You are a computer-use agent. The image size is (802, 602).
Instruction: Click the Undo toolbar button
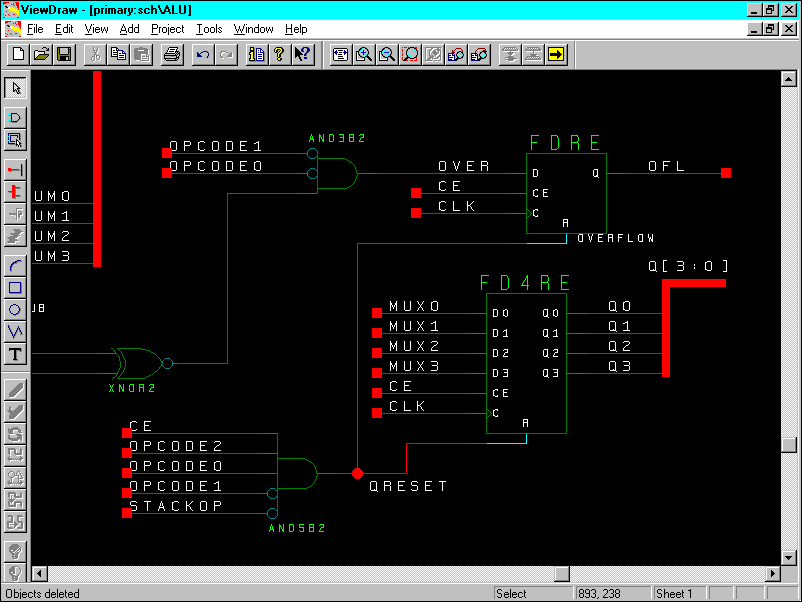point(203,54)
